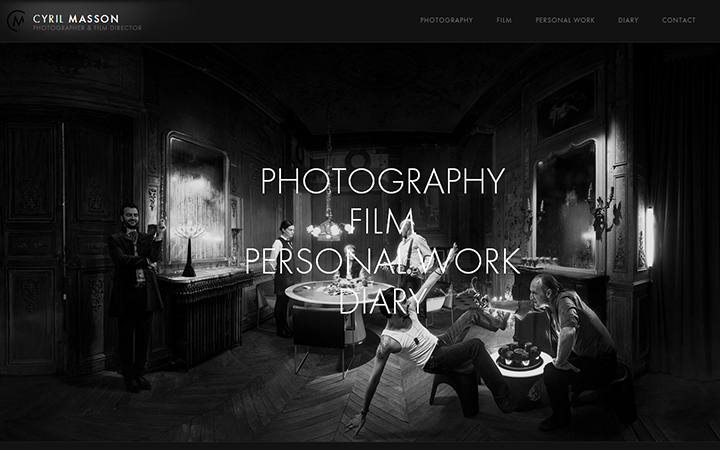Screen dimensions: 720x450
Task: Click the woman standing beside the round table
Action: point(286,270)
